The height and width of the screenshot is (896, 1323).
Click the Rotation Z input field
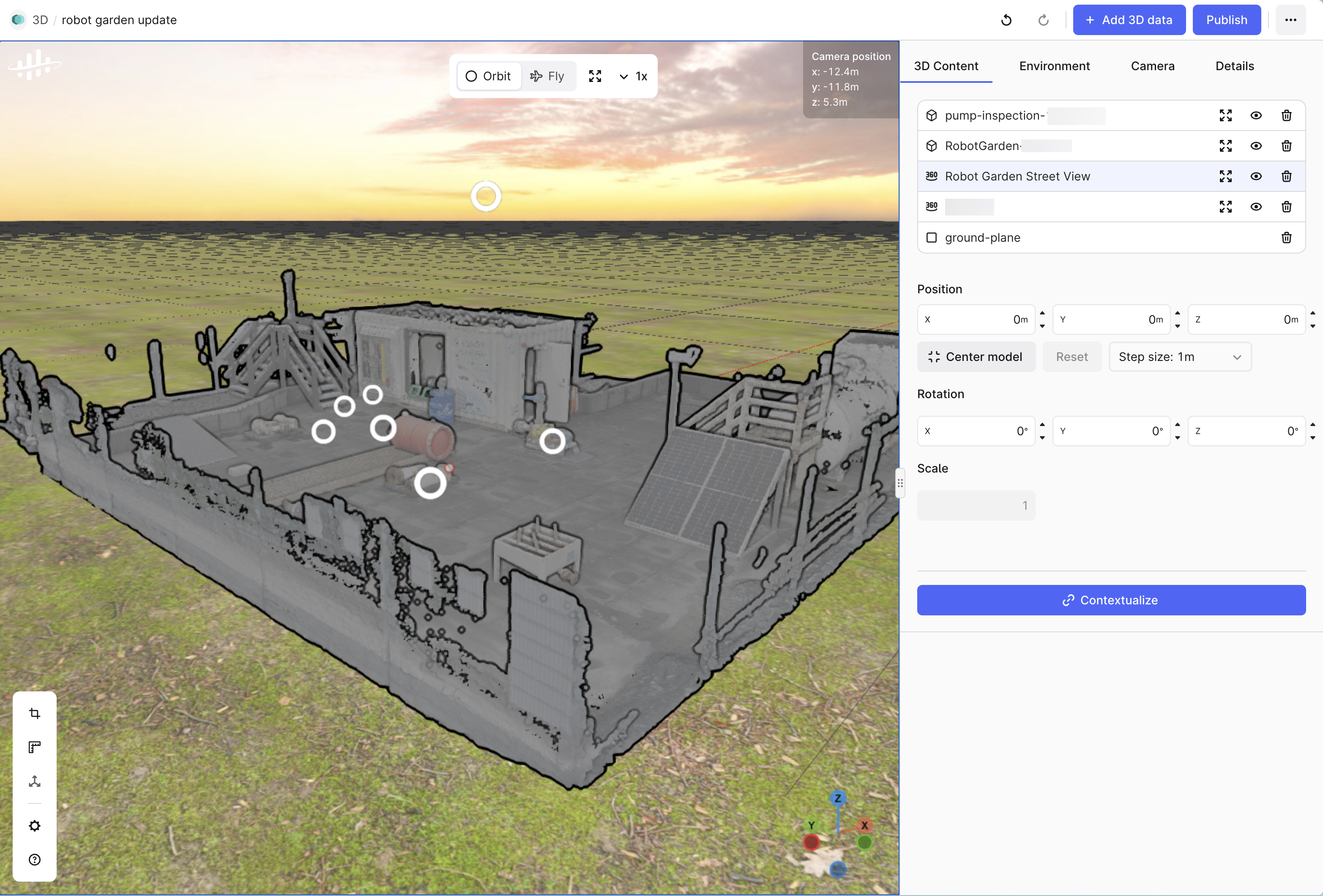[x=1246, y=431]
